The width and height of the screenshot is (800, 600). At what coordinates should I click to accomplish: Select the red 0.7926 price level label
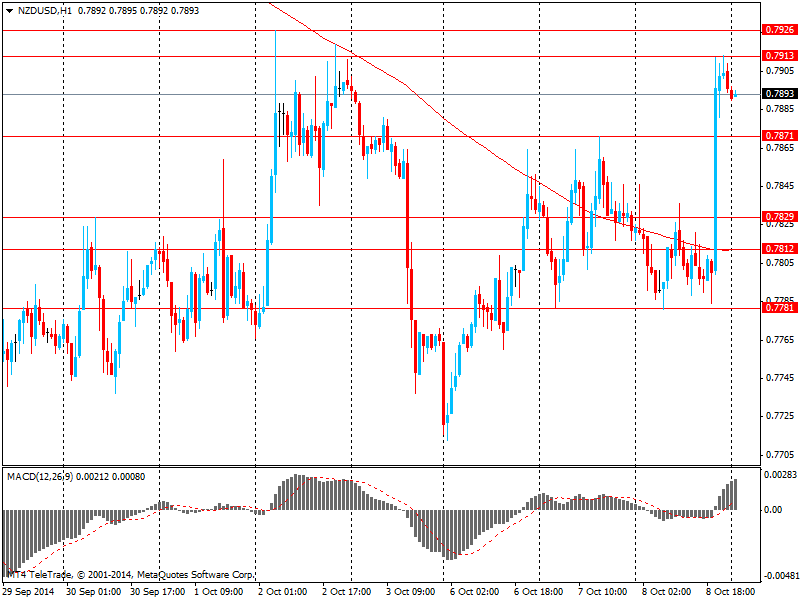779,30
